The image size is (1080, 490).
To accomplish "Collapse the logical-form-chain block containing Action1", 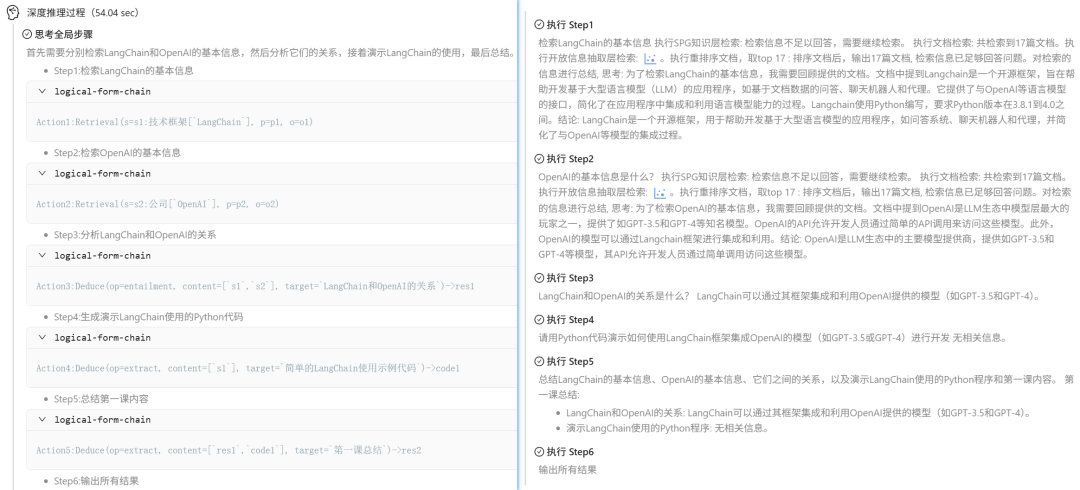I will pyautogui.click(x=42, y=91).
